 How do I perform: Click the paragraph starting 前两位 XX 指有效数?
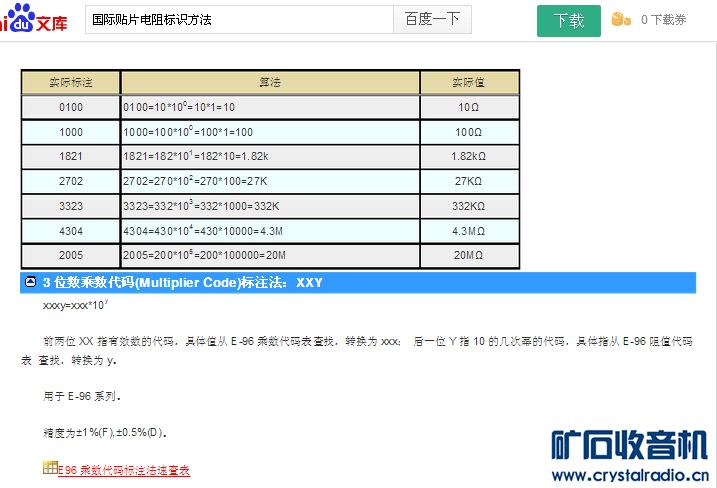(357, 351)
